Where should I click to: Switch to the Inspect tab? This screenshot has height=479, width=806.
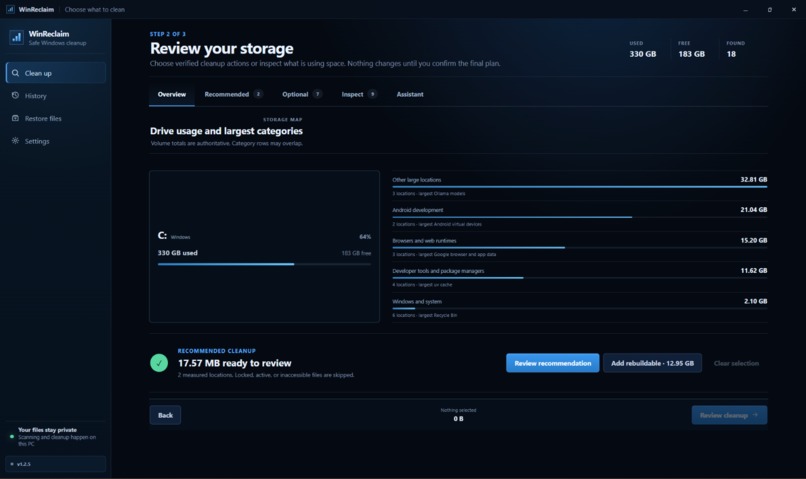[x=359, y=95]
